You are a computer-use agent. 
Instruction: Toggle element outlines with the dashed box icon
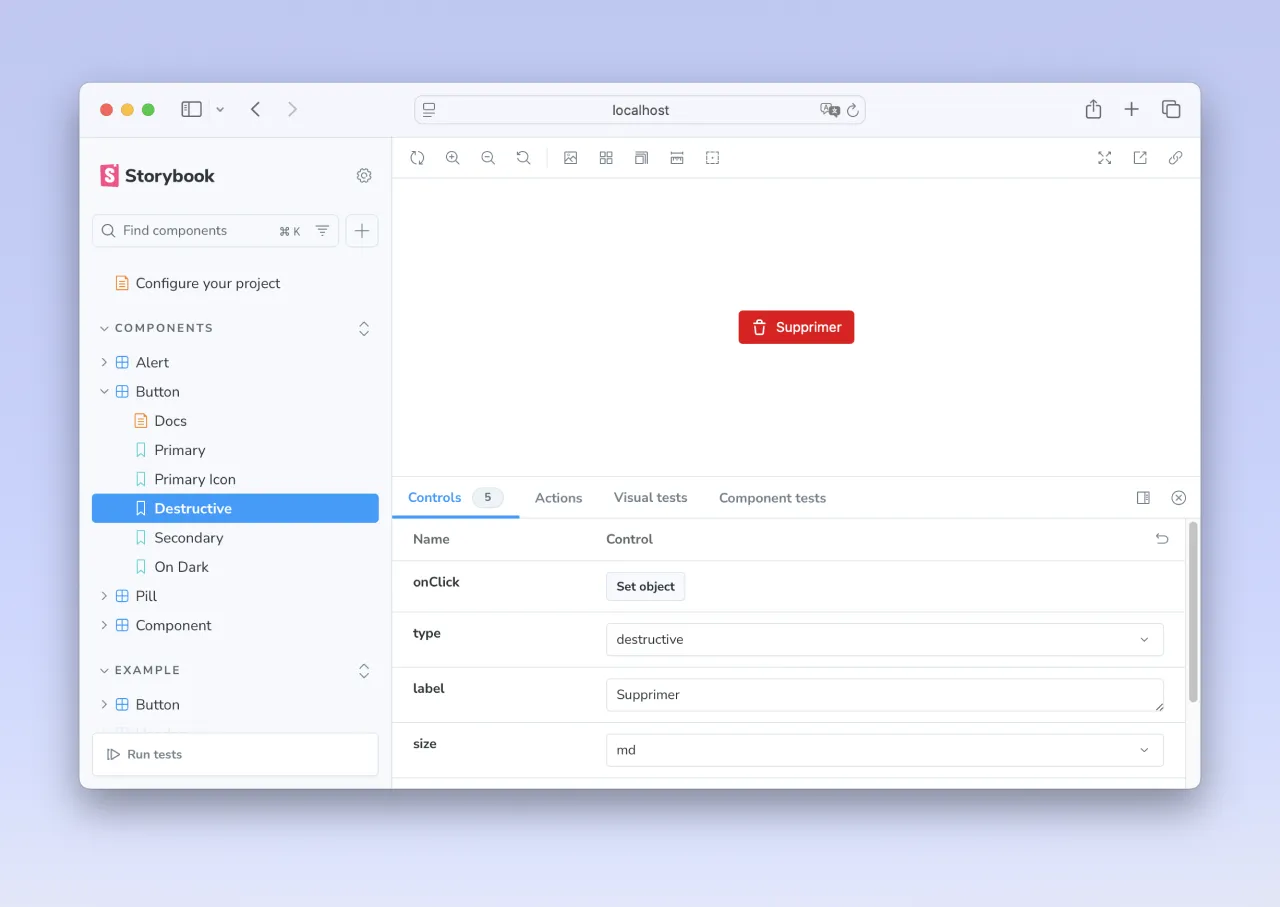712,157
